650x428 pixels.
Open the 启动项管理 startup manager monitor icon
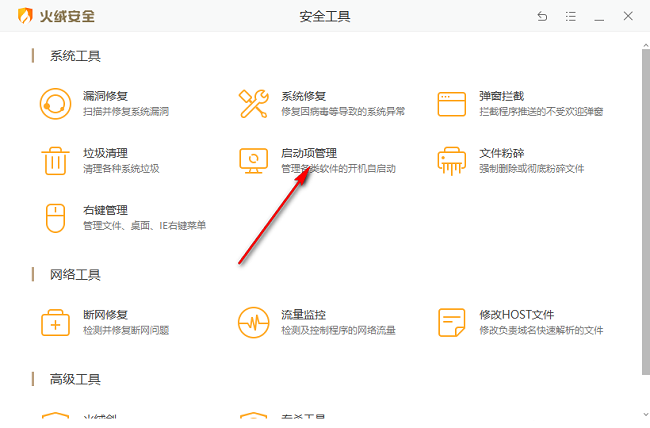pyautogui.click(x=253, y=160)
